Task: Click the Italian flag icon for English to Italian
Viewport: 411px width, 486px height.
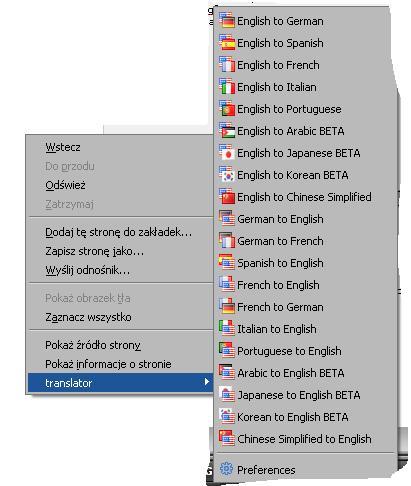Action: 227,86
